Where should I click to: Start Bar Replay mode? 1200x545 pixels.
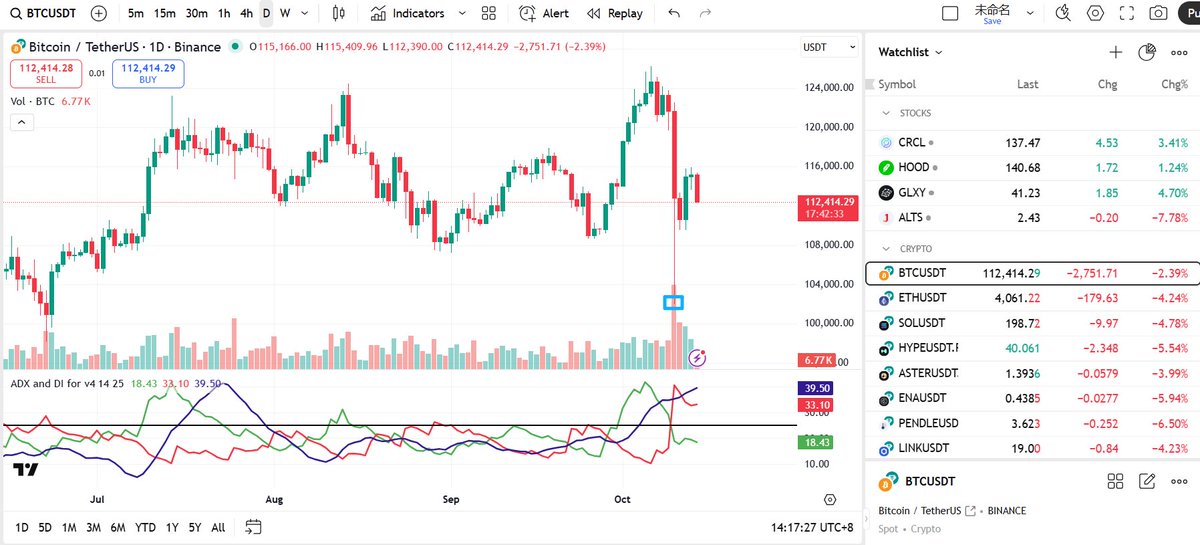click(x=615, y=14)
